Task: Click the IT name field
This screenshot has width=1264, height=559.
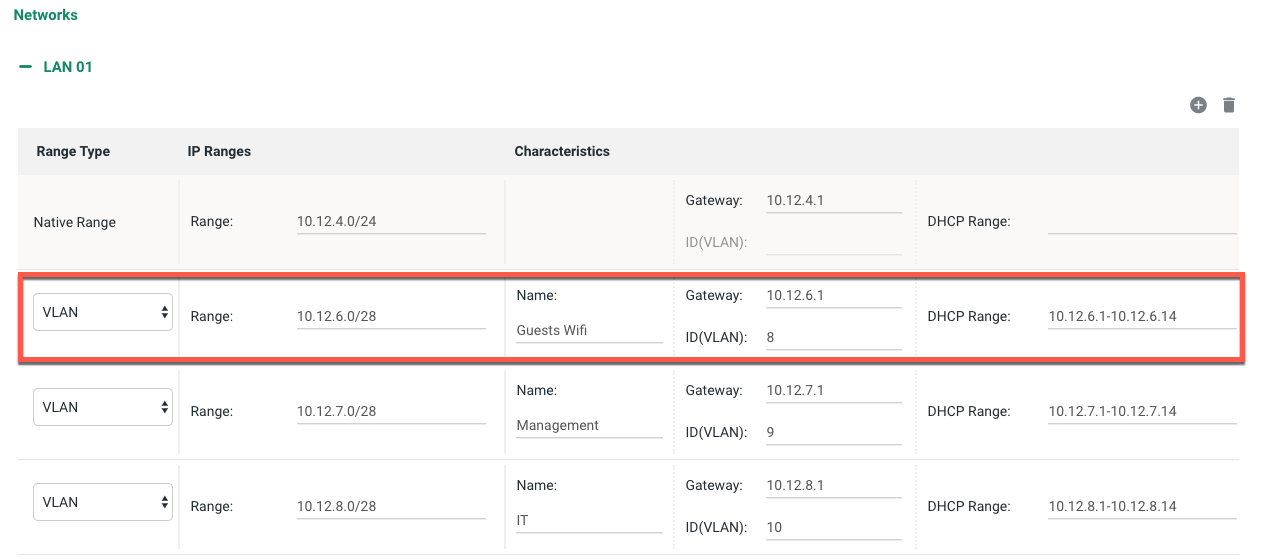Action: [x=588, y=520]
